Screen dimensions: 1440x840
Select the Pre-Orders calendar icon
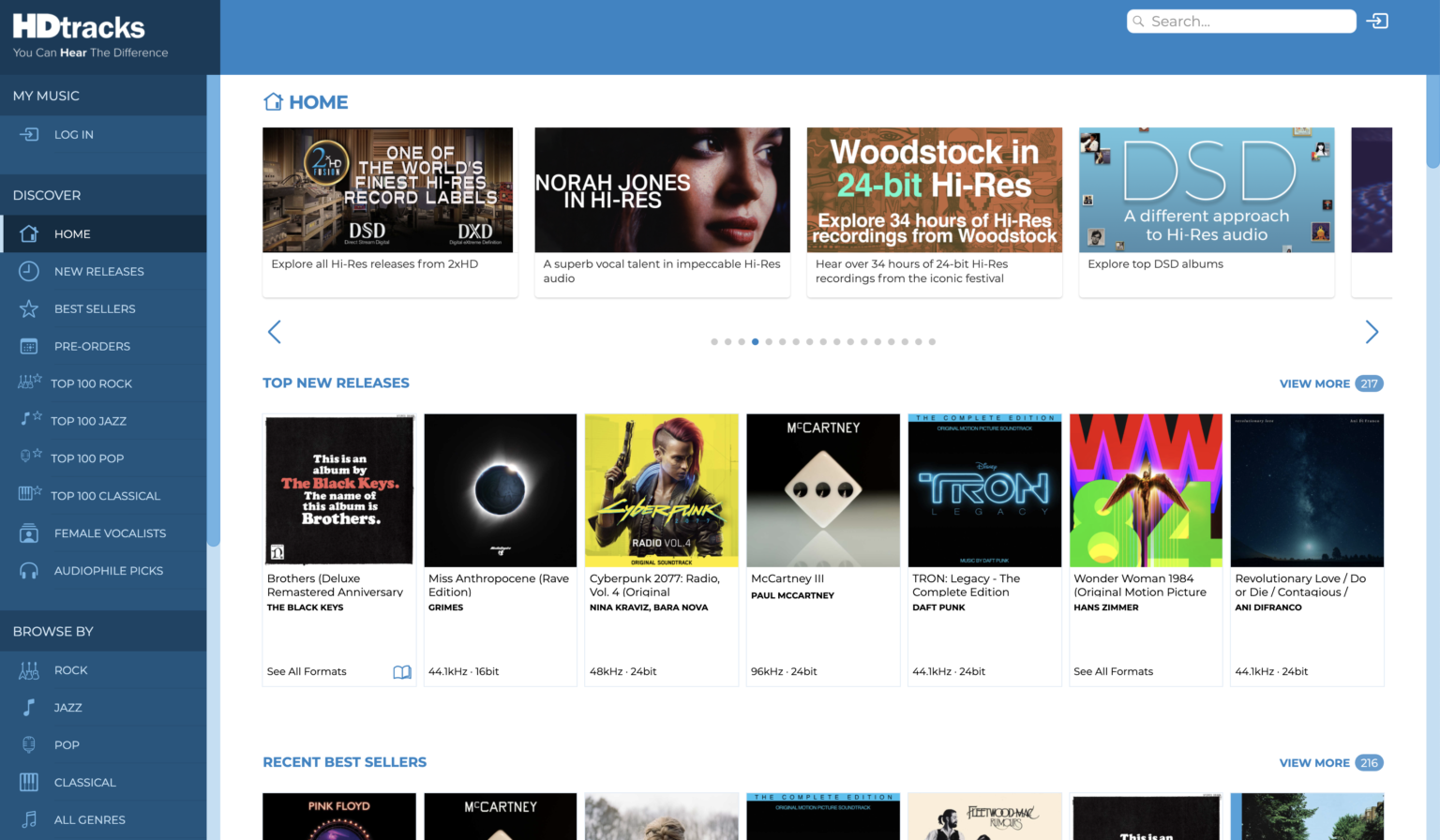click(29, 346)
